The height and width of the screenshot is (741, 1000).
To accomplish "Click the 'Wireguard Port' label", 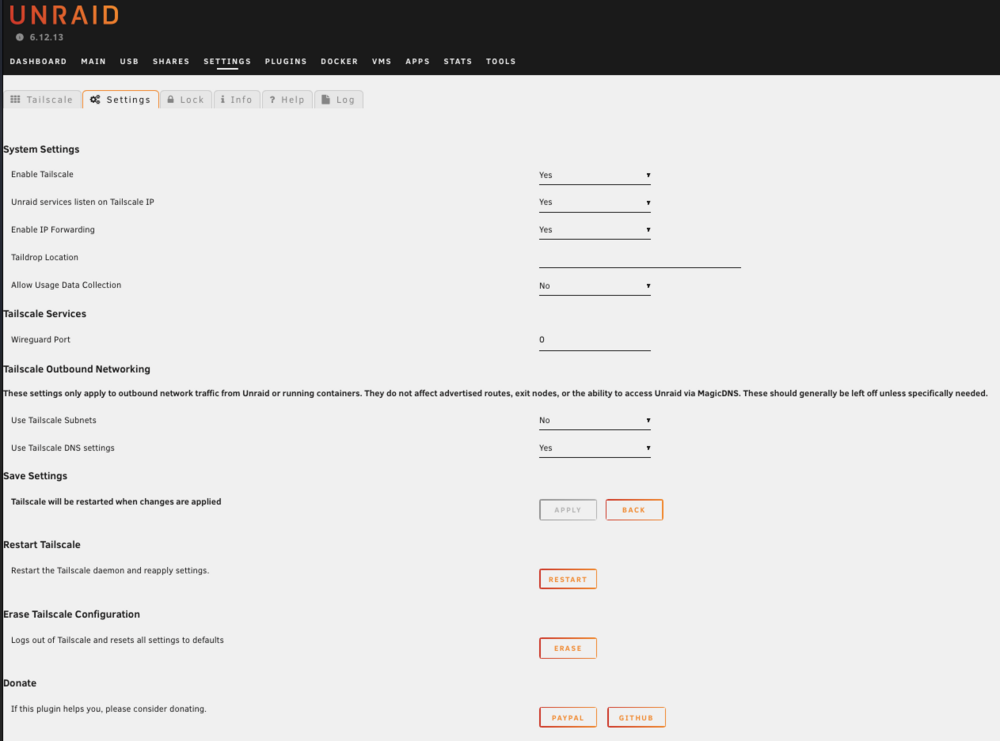I will [x=41, y=339].
